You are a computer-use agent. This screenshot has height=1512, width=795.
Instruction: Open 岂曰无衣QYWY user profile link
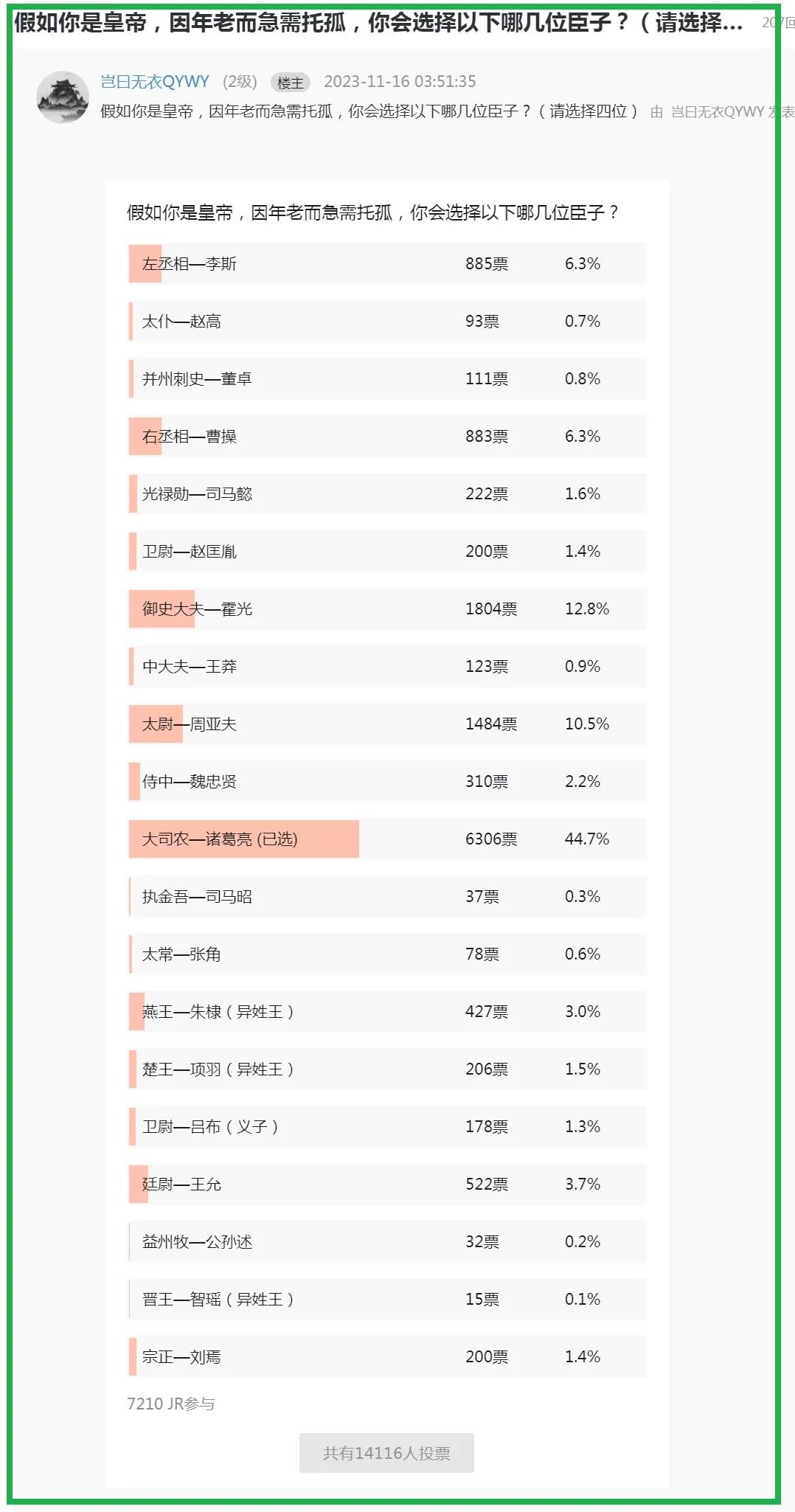pyautogui.click(x=155, y=82)
